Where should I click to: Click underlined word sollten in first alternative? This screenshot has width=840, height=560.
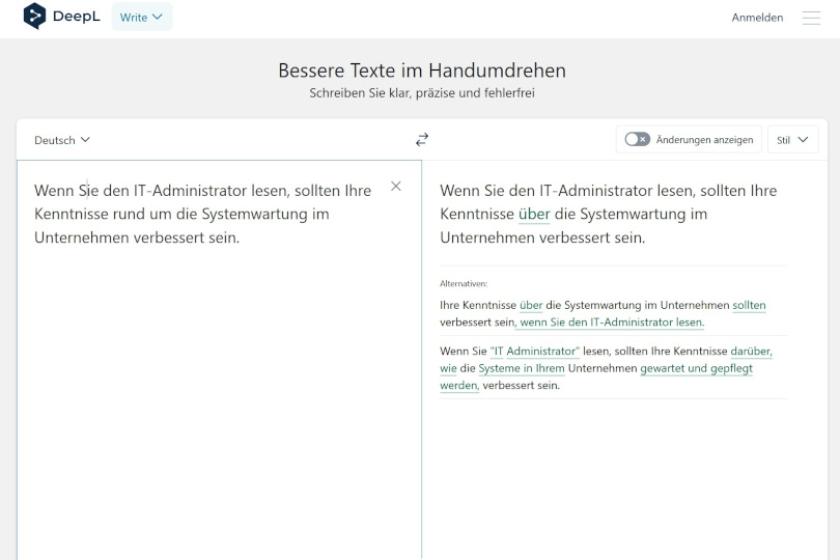point(749,305)
